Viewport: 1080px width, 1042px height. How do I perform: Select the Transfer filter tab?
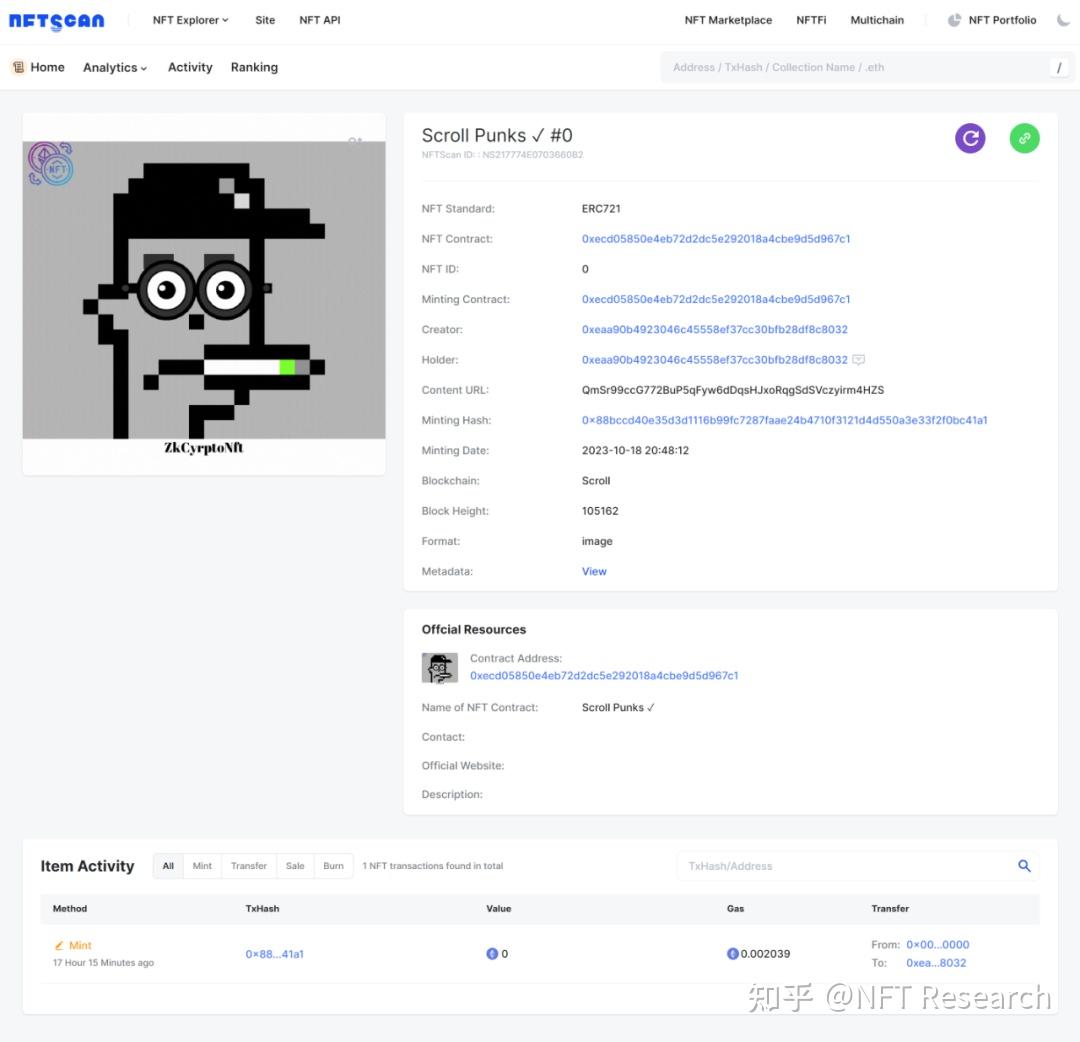tap(248, 866)
